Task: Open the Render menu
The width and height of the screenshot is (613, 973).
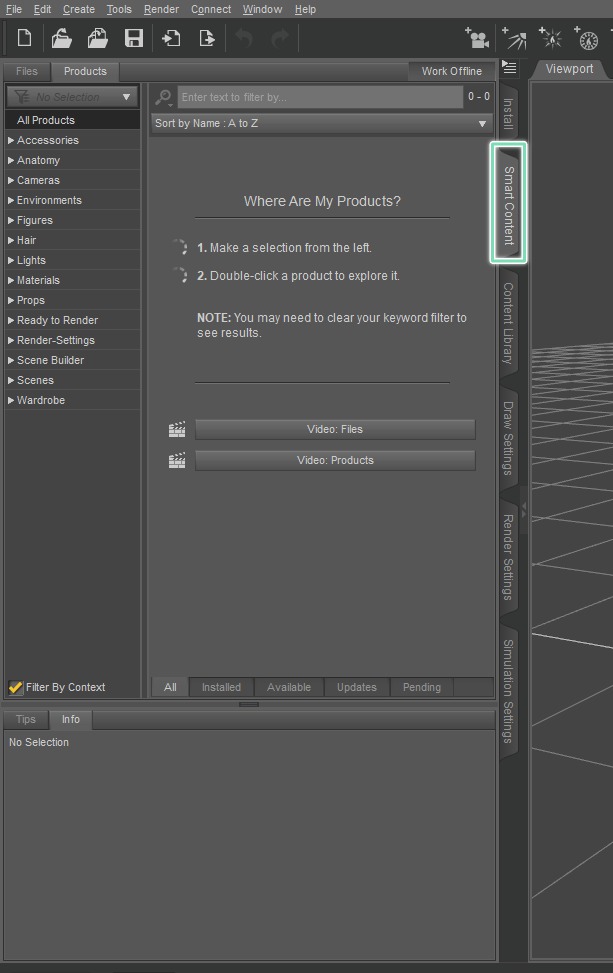Action: click(161, 9)
